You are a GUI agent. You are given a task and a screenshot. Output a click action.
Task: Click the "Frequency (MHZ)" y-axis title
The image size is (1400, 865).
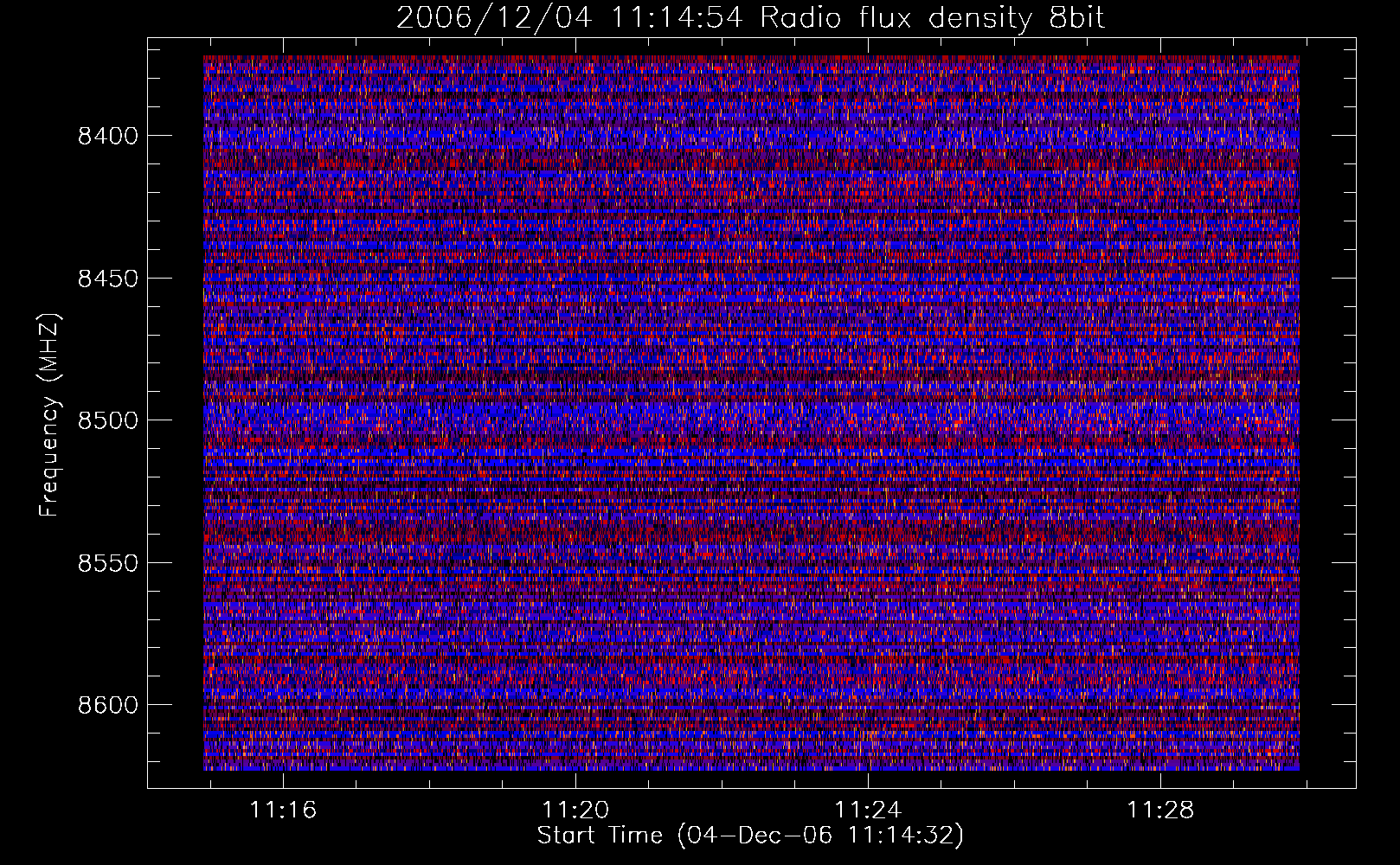(50, 415)
